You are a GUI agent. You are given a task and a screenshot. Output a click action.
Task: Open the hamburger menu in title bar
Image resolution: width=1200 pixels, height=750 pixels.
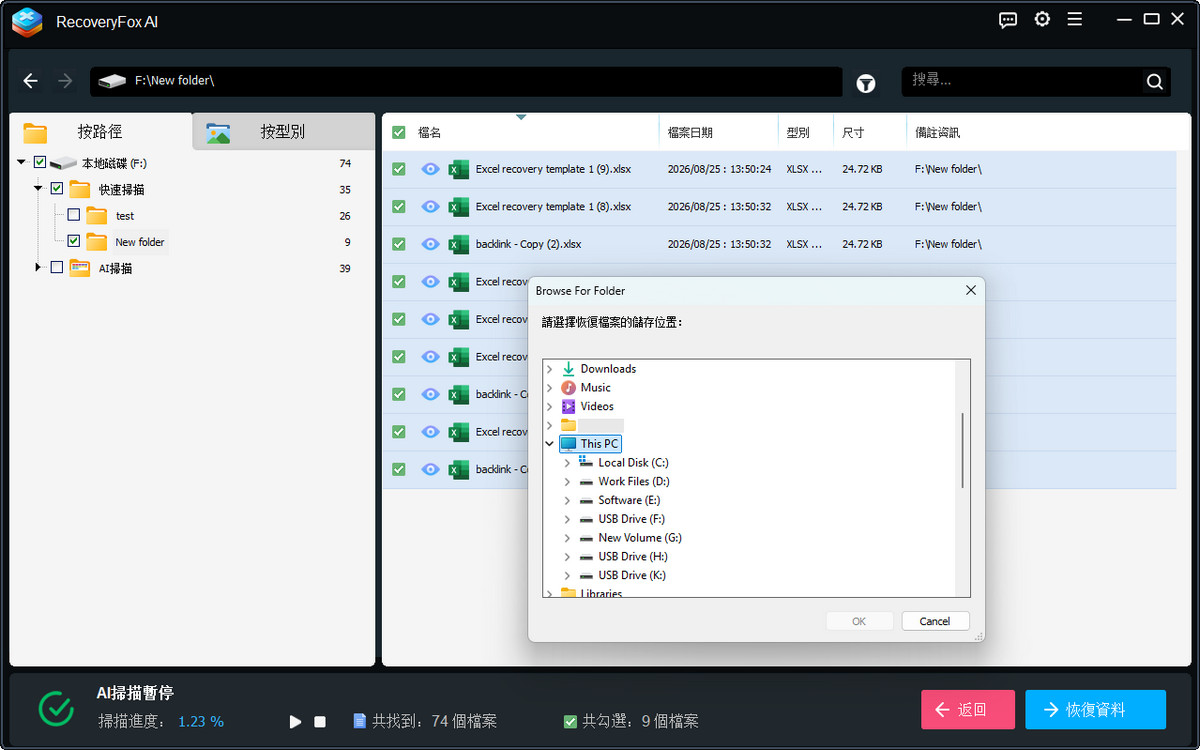[1075, 19]
